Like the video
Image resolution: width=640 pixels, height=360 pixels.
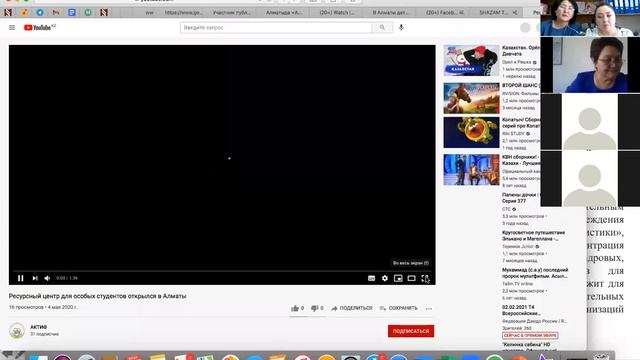[297, 308]
